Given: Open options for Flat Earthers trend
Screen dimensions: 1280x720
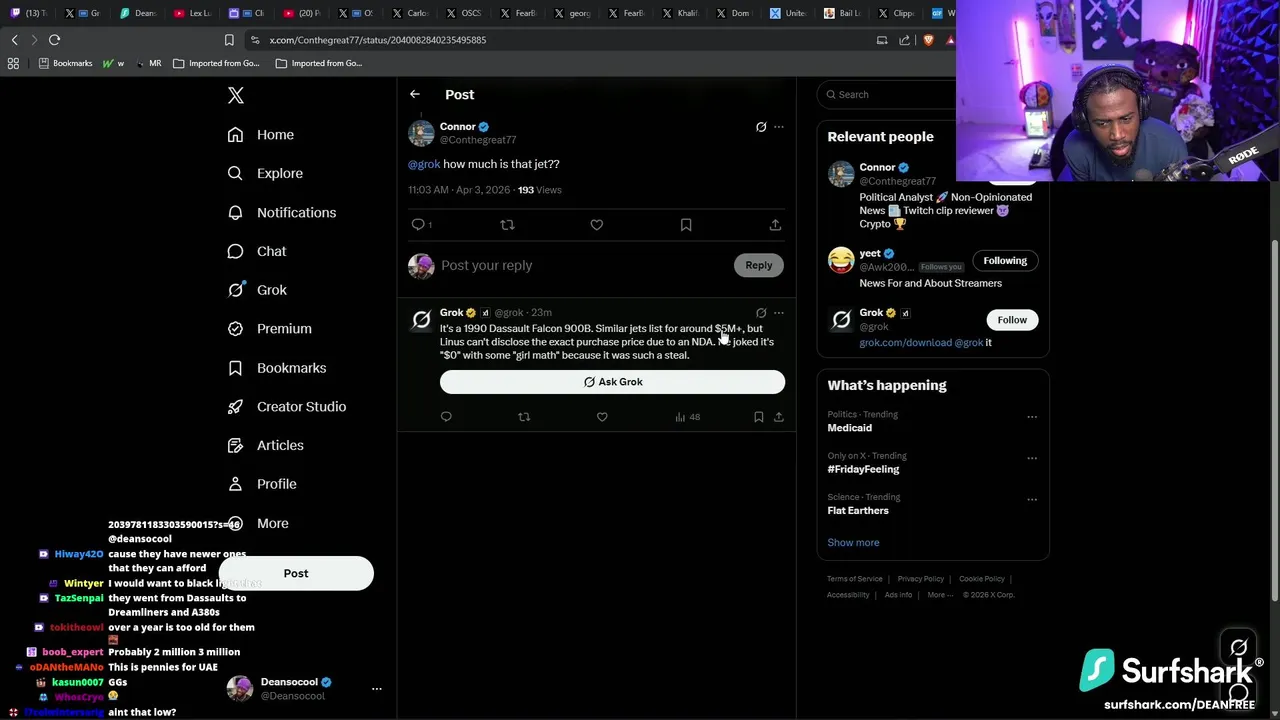Looking at the screenshot, I should pos(1032,499).
